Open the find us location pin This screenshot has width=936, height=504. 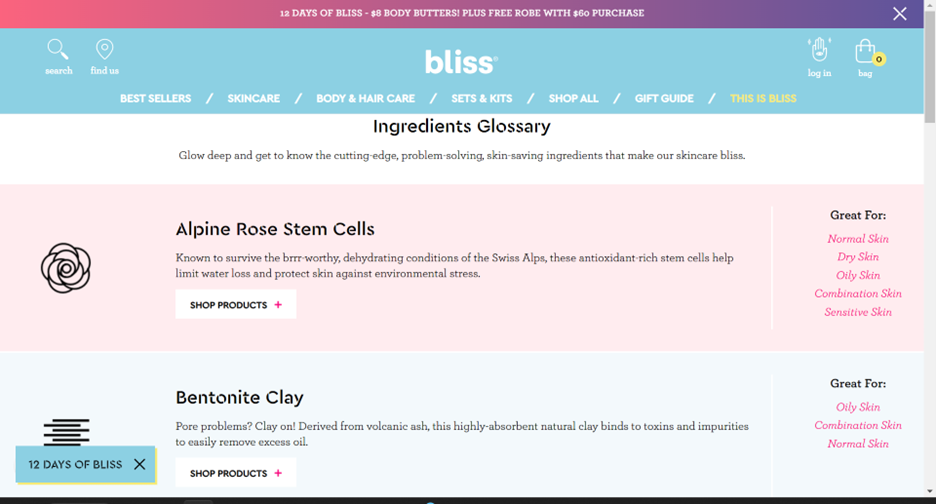[104, 50]
